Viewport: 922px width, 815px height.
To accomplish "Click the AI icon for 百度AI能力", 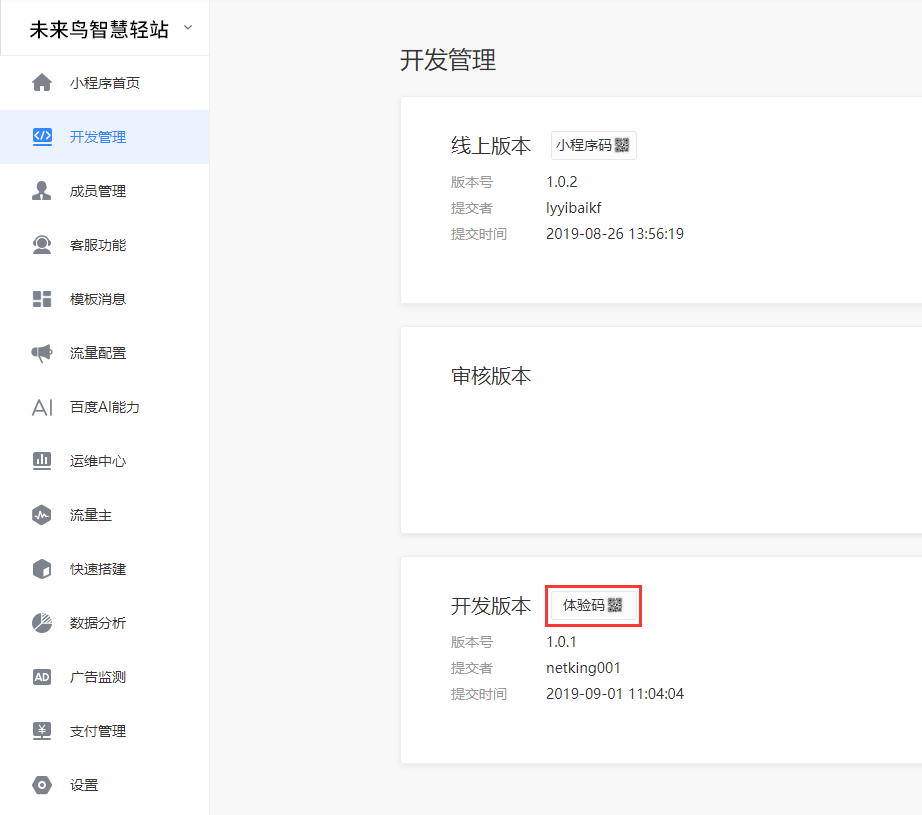I will click(42, 407).
